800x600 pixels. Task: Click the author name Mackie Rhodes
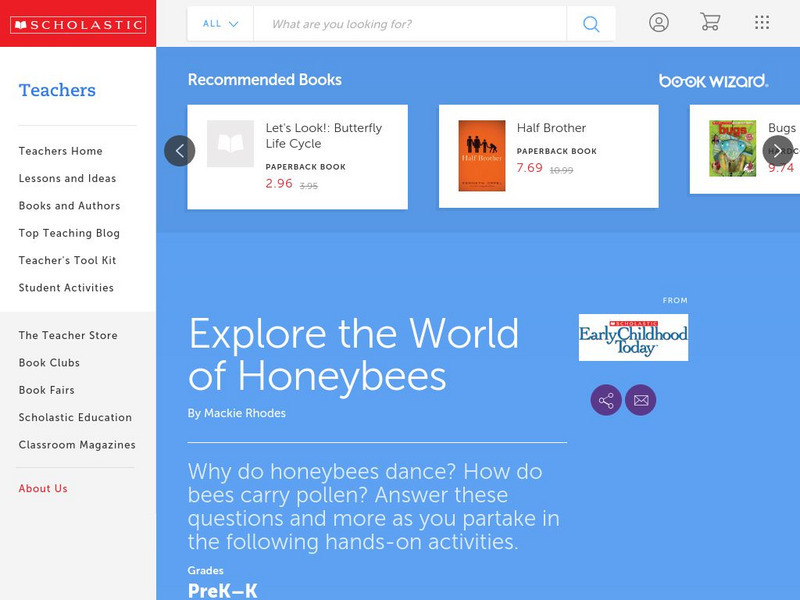[x=245, y=413]
